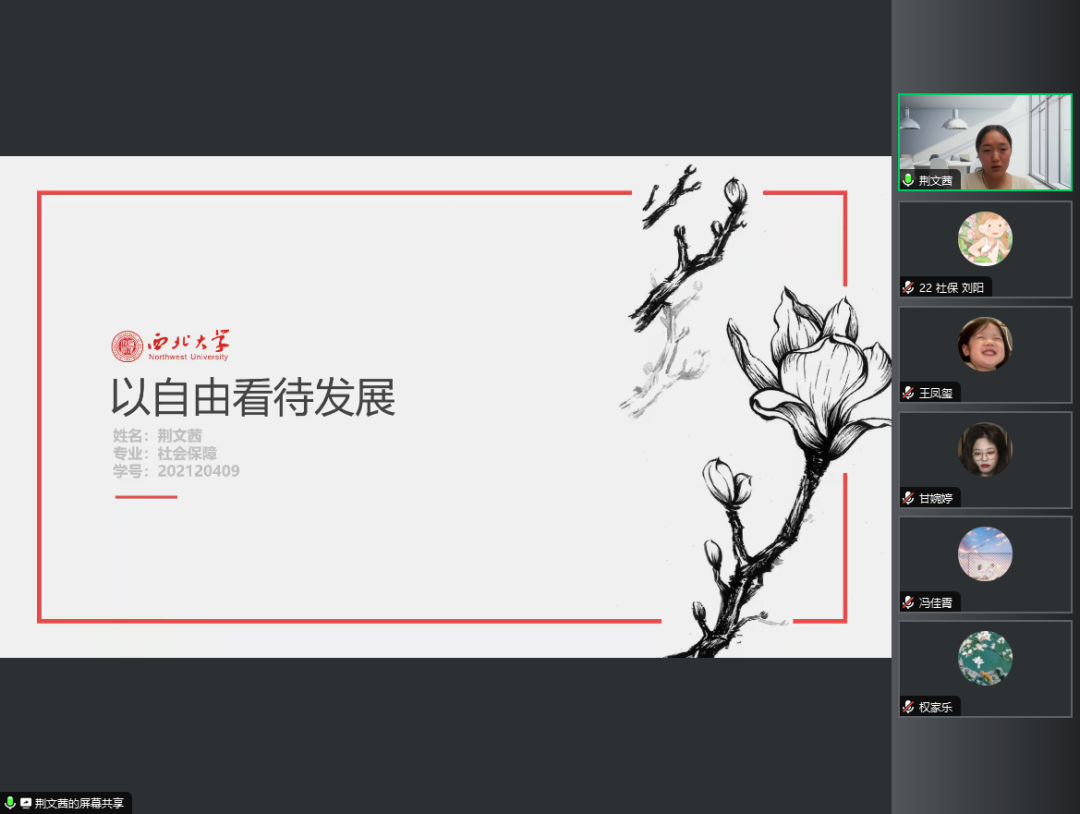Select the cartoon avatar of 22 社保 刘阳

[985, 239]
